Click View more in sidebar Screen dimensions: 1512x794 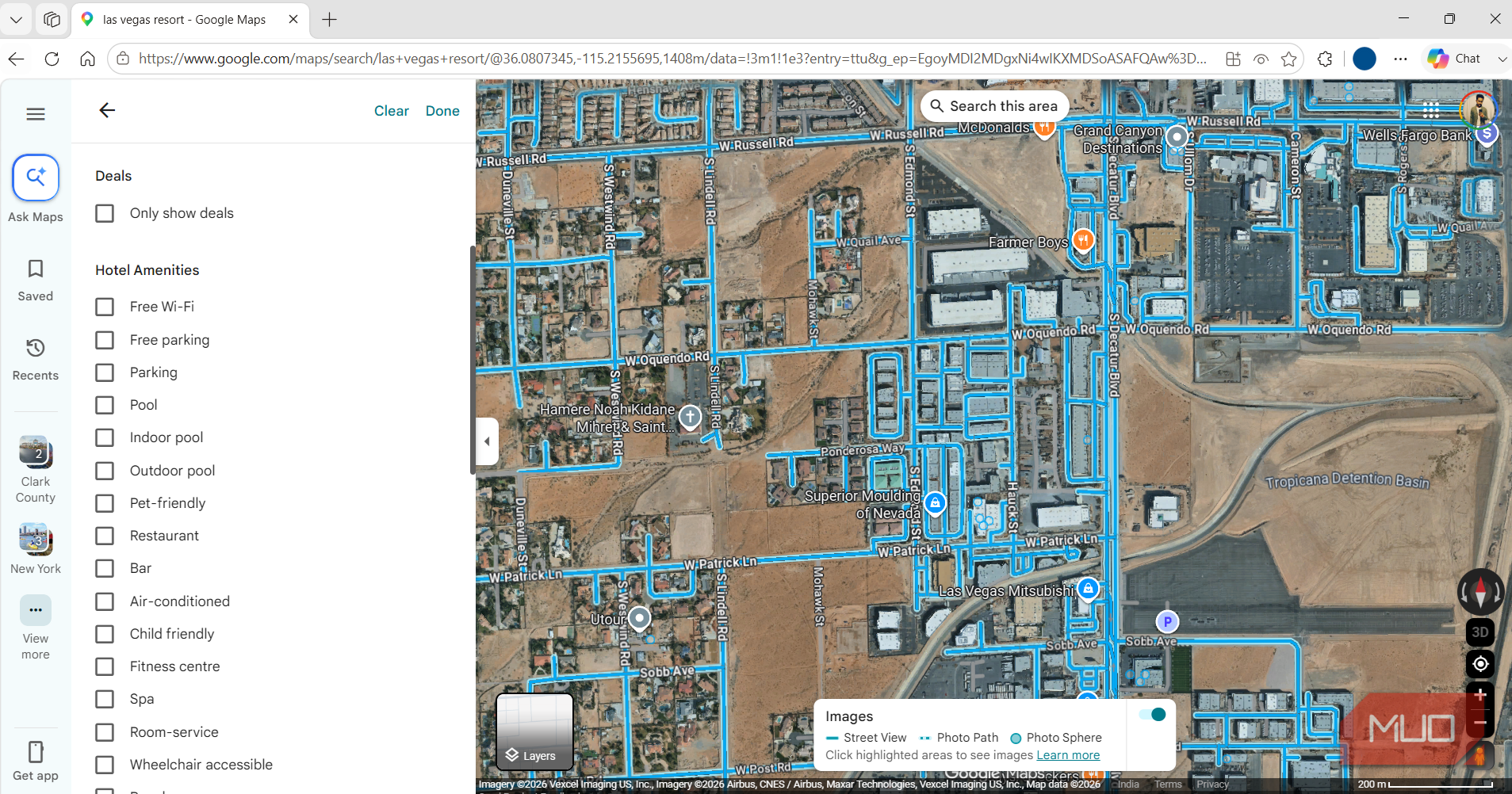point(36,628)
